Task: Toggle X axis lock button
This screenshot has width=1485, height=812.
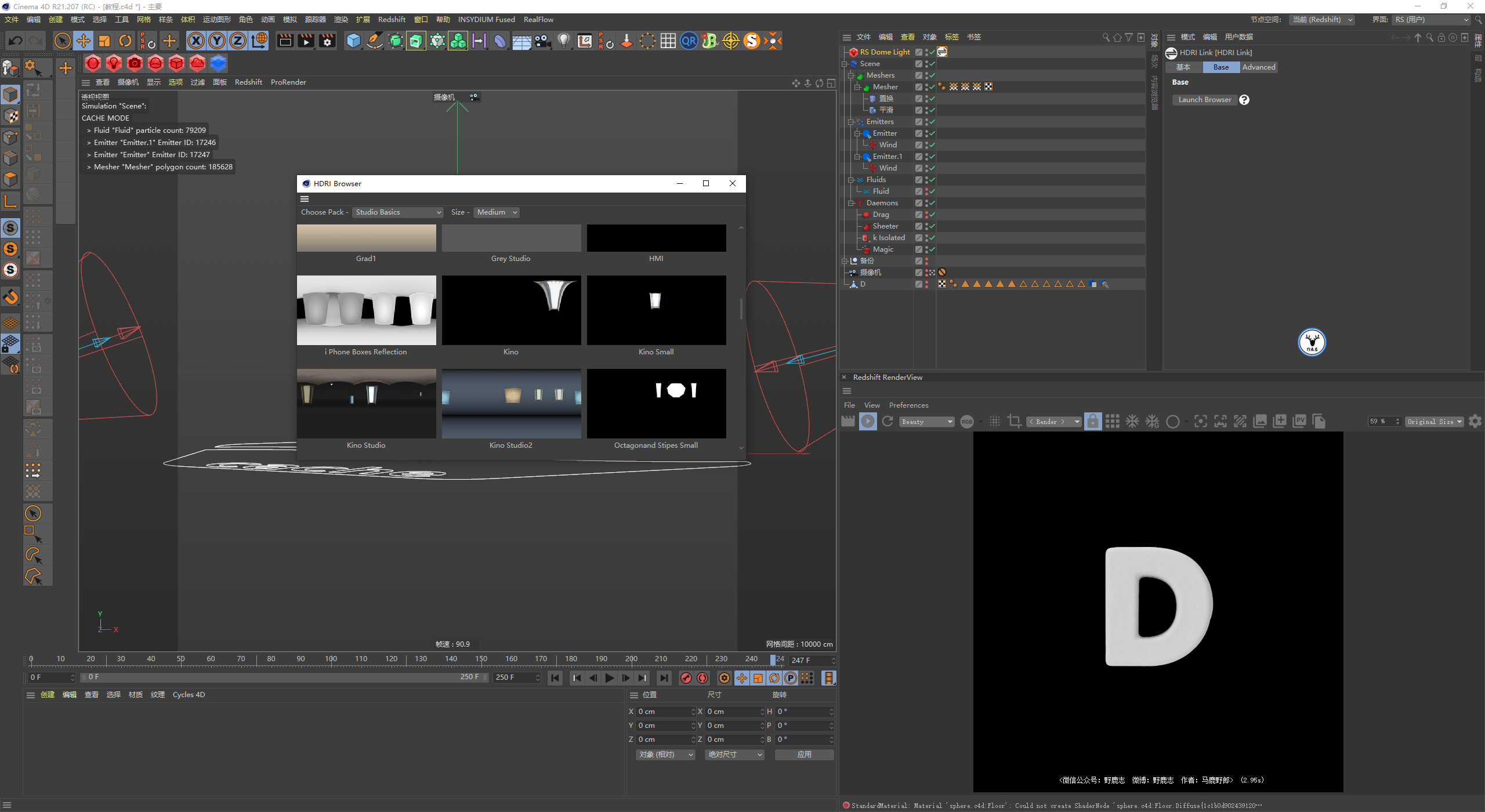Action: point(196,41)
